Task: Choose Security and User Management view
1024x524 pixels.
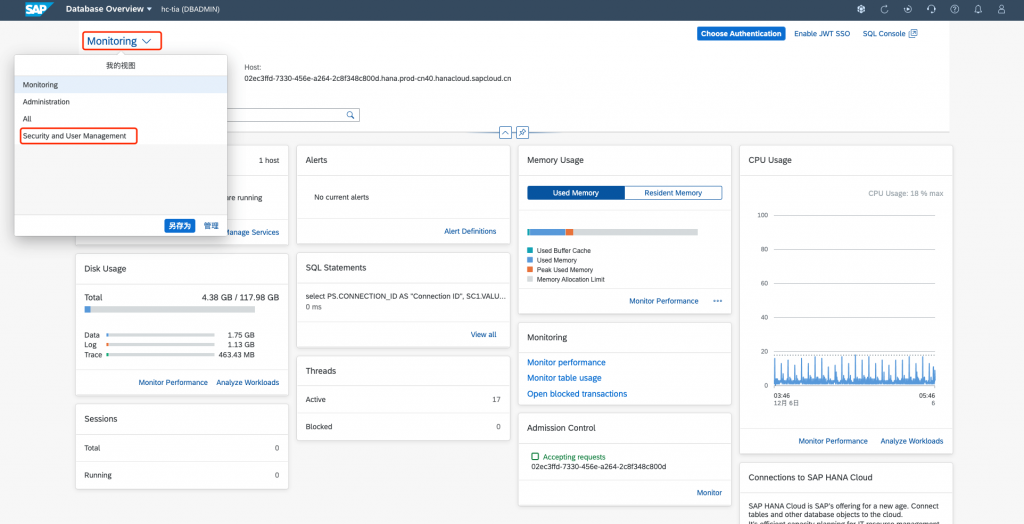Action: click(121, 136)
